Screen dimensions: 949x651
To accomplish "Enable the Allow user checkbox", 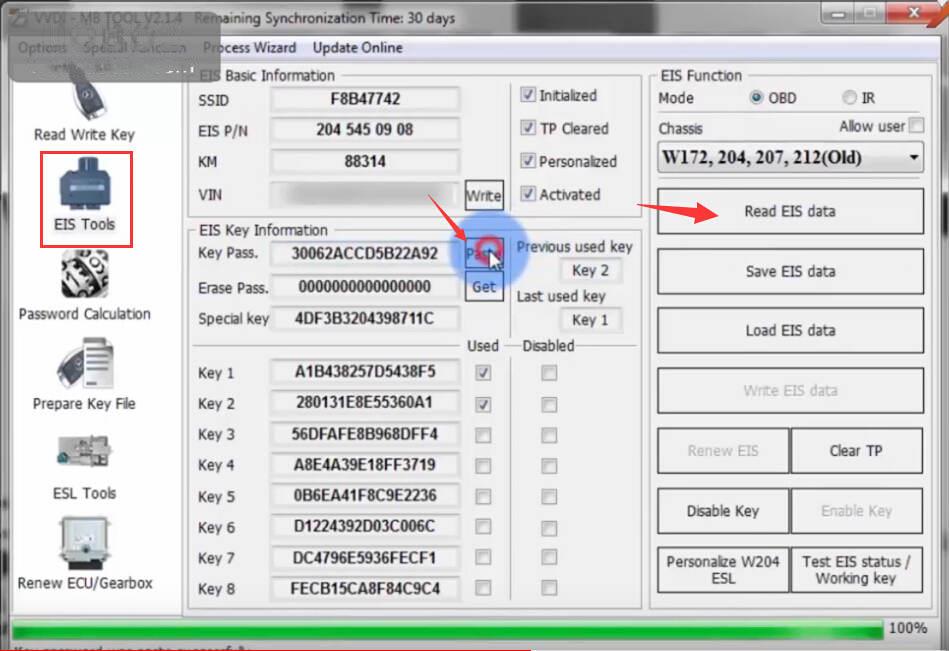I will 917,126.
